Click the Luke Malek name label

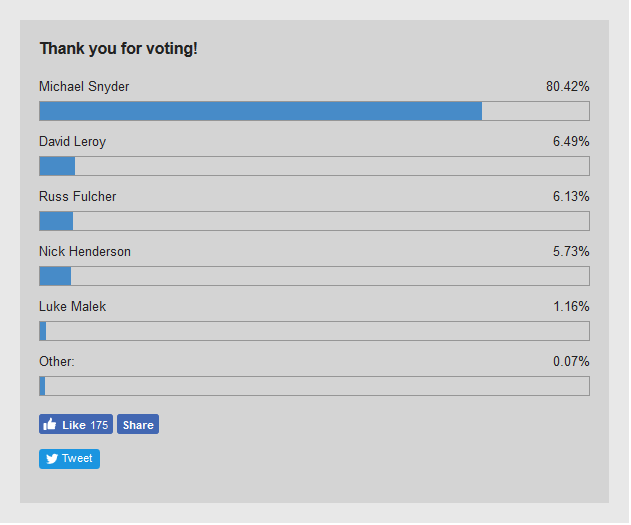(72, 307)
